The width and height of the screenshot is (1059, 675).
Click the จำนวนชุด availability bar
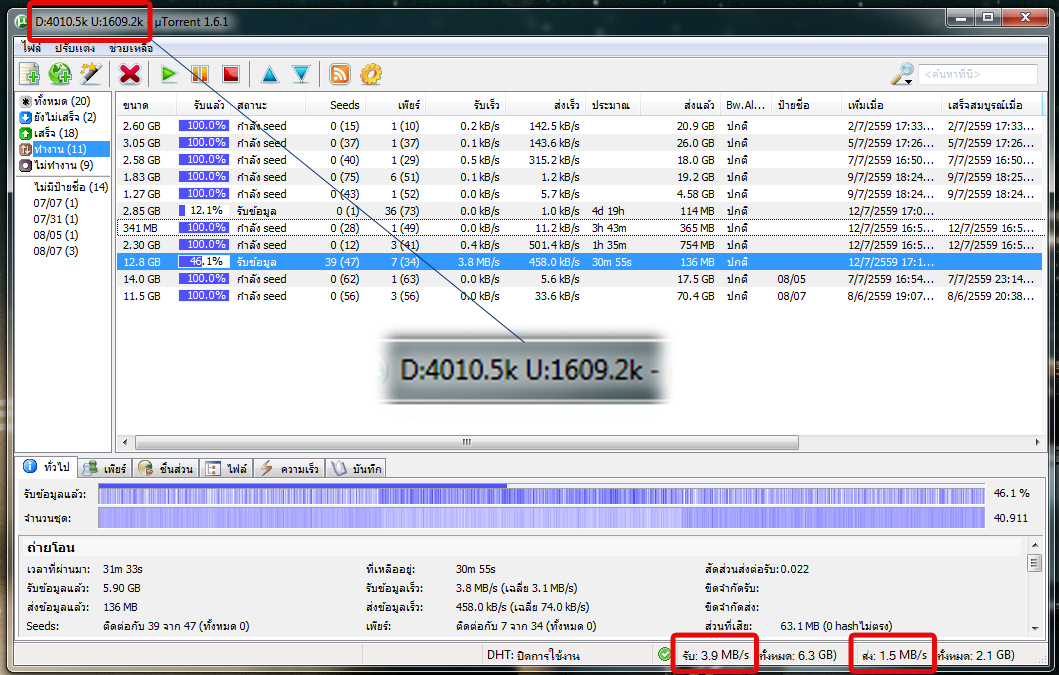point(541,518)
